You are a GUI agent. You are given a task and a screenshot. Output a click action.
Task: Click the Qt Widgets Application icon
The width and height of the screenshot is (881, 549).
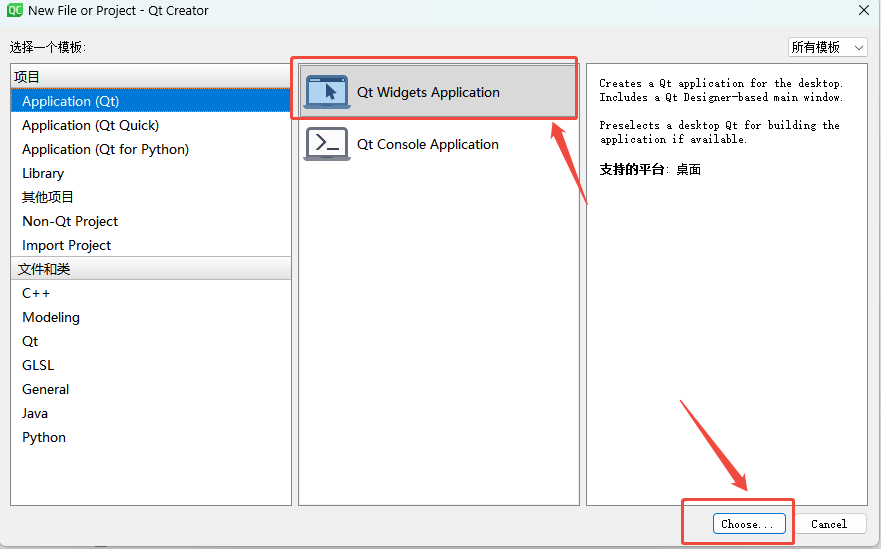click(326, 92)
